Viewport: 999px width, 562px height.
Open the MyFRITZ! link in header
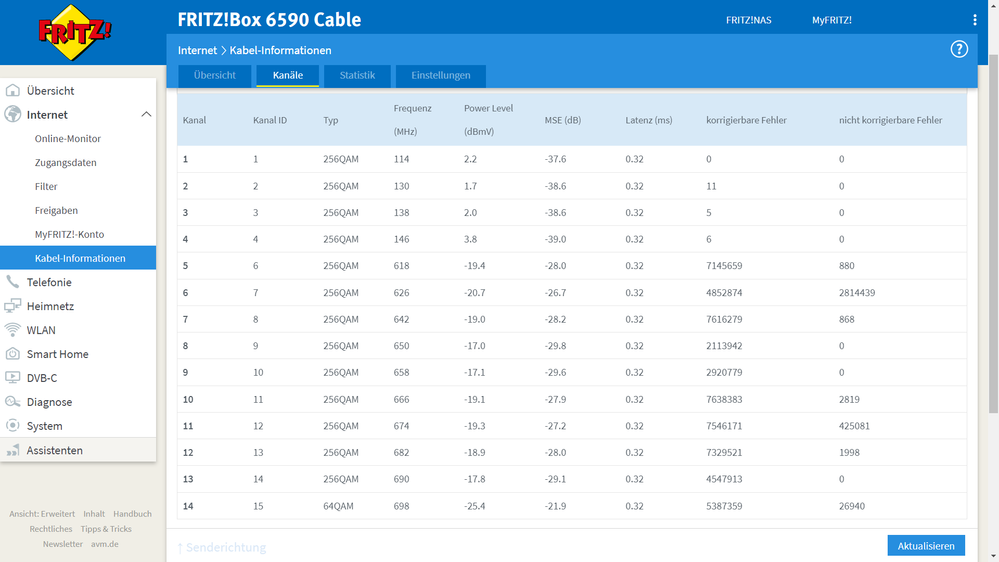(x=831, y=20)
